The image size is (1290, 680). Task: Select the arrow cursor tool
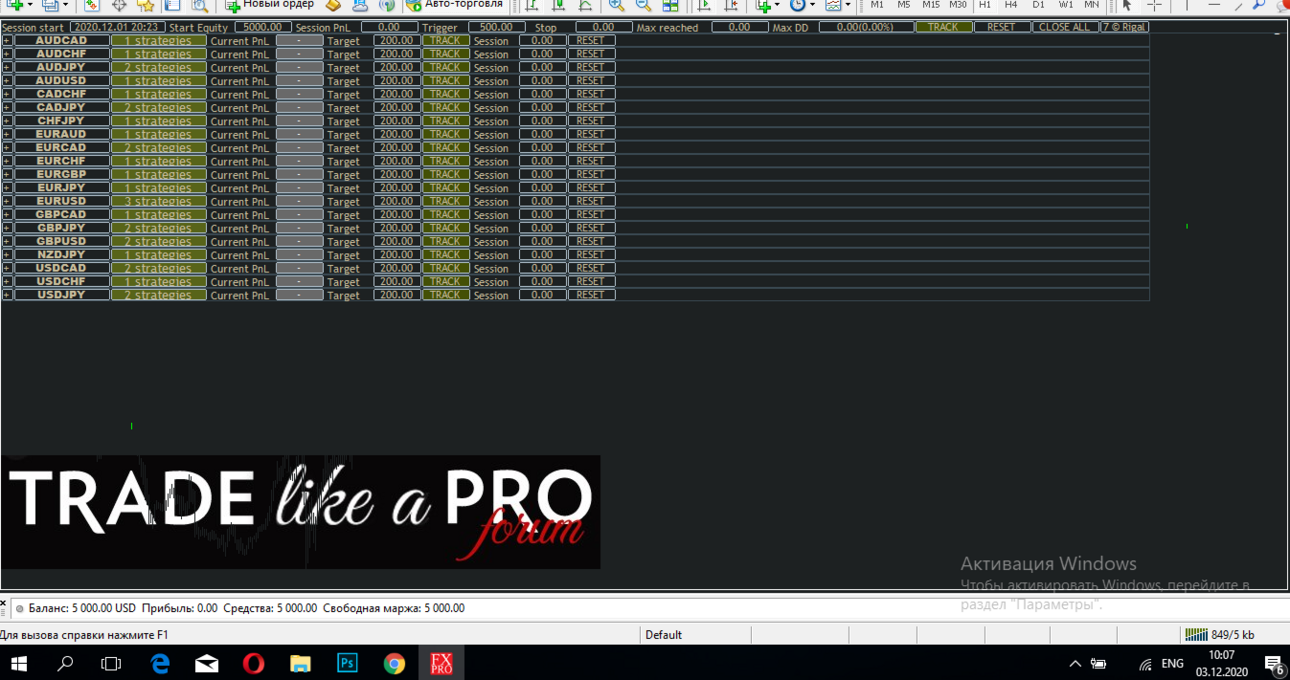(x=1127, y=5)
